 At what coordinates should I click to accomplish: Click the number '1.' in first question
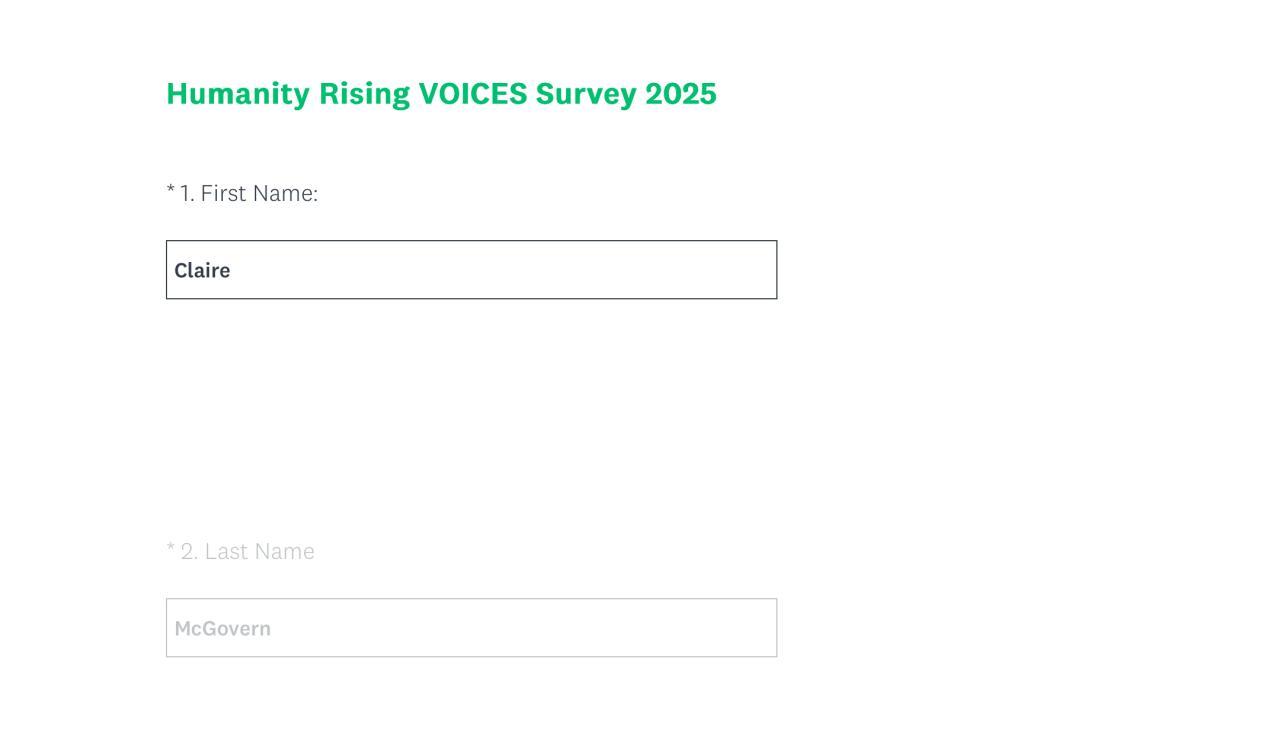point(187,194)
